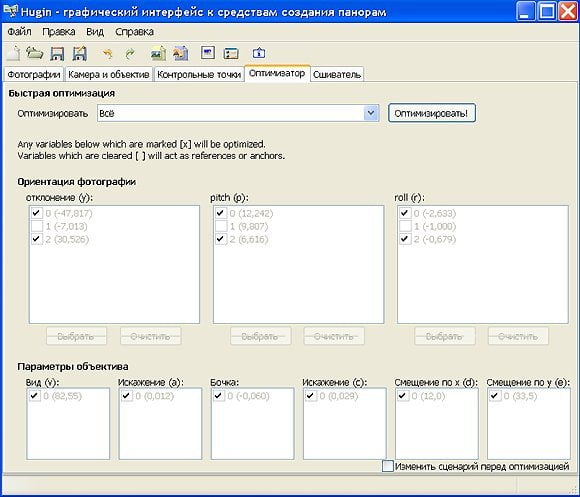Open the 'Справка' menu
Image resolution: width=580 pixels, height=497 pixels.
point(134,32)
